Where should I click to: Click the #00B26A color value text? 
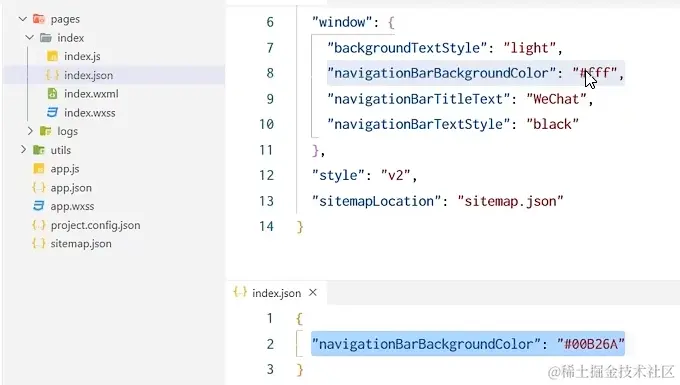591,344
